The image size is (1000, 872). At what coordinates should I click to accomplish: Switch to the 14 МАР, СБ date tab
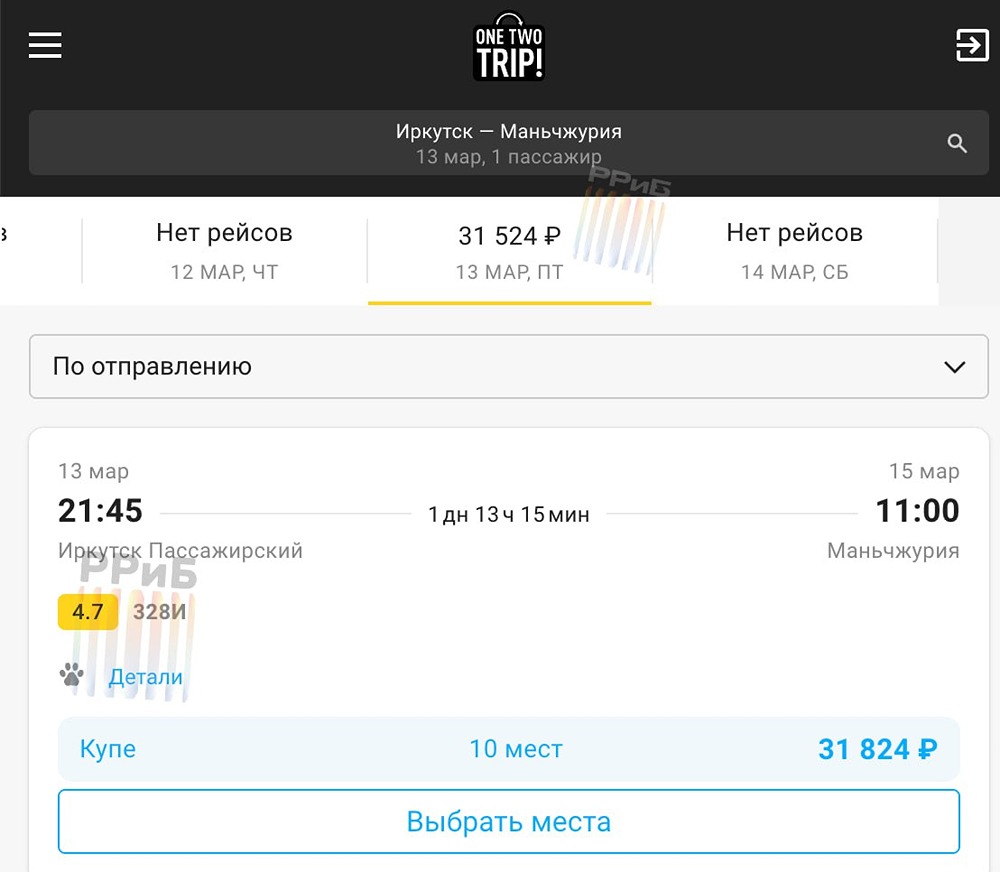click(x=794, y=250)
